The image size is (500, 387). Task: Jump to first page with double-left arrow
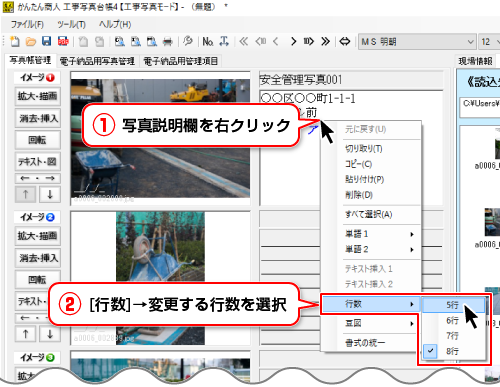coord(244,41)
